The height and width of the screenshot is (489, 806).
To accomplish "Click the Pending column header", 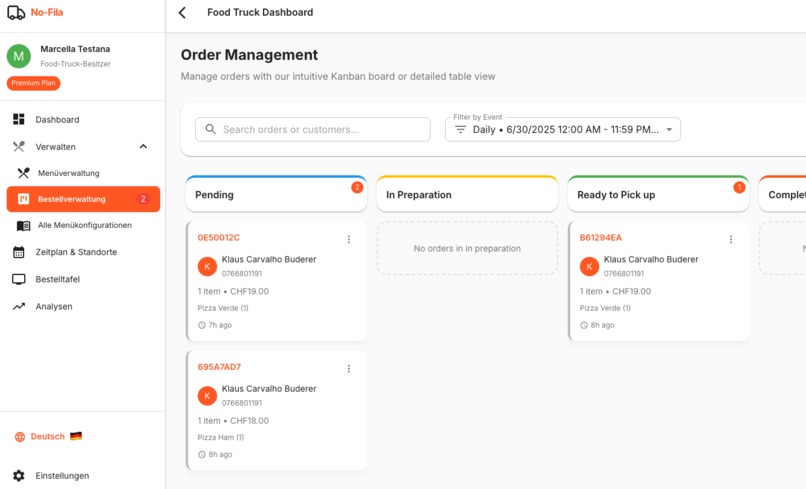I will click(x=276, y=194).
